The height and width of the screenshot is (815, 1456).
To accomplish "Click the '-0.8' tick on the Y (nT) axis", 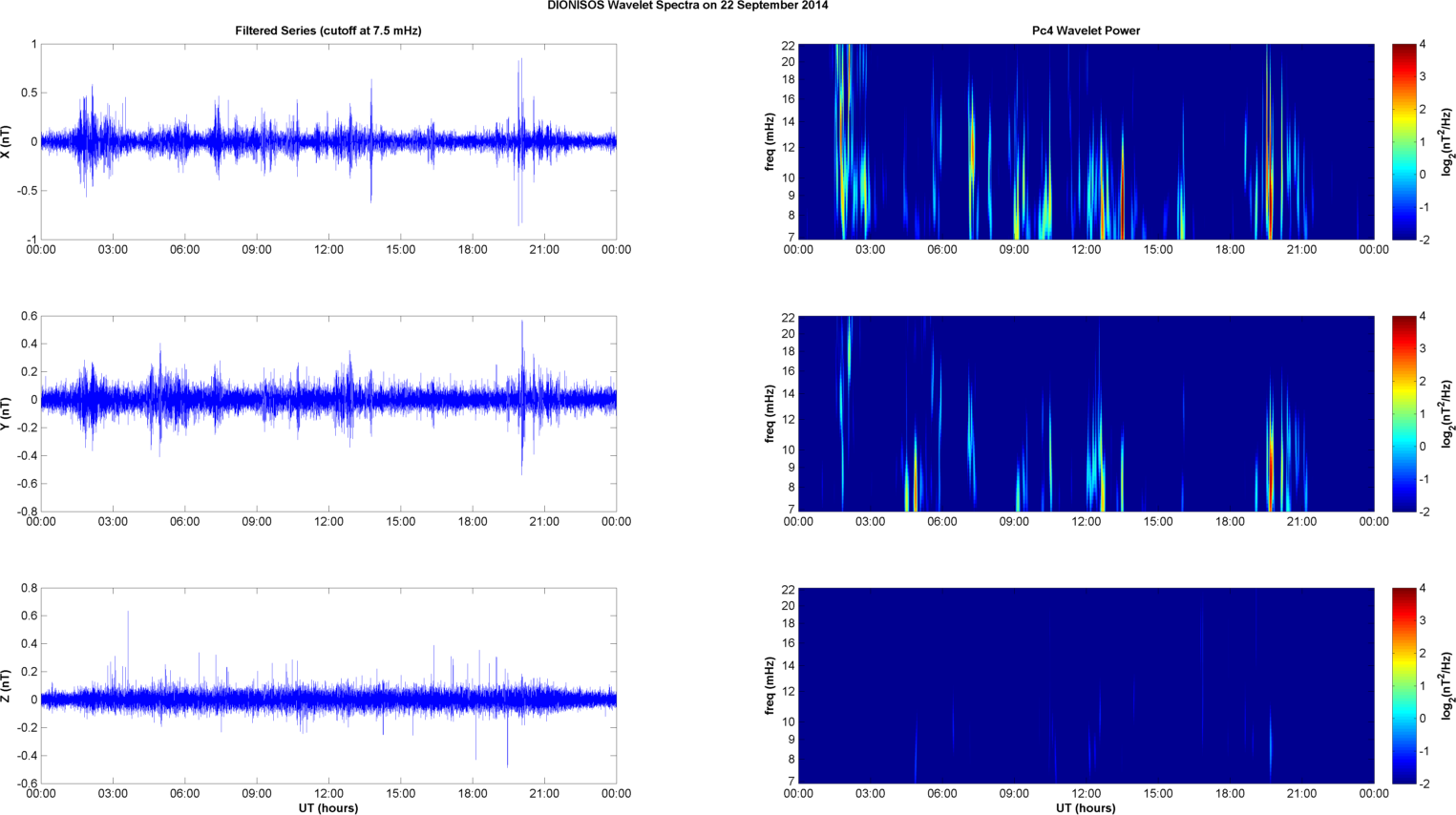I will [27, 512].
